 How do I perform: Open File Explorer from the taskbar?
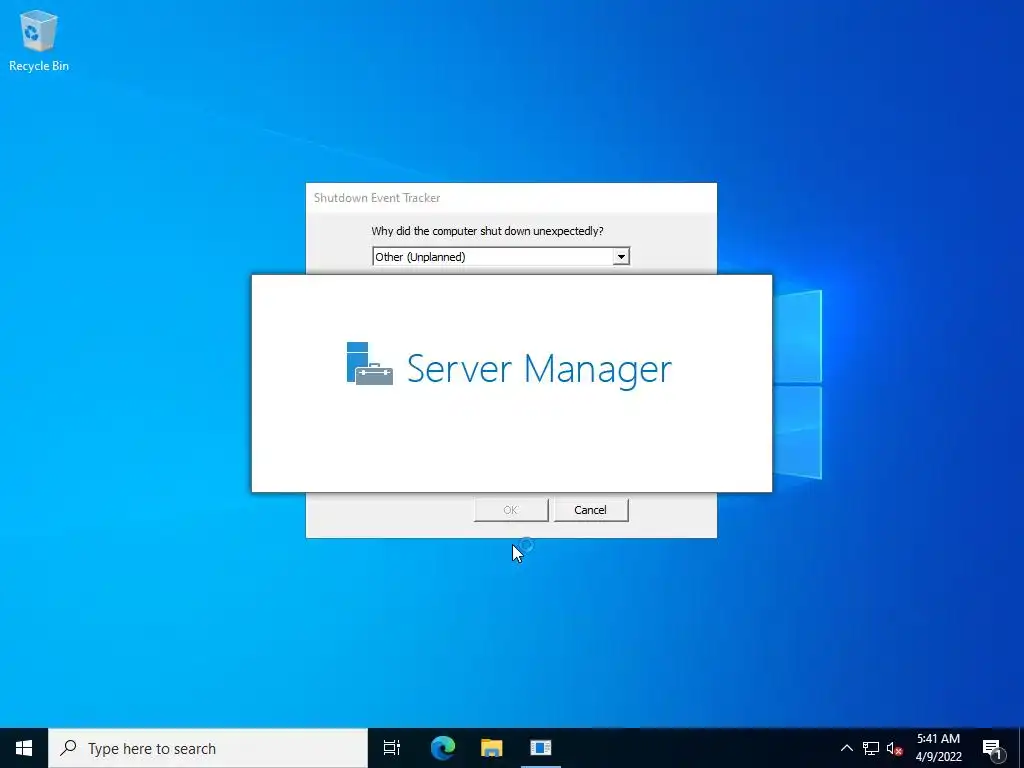[x=492, y=748]
